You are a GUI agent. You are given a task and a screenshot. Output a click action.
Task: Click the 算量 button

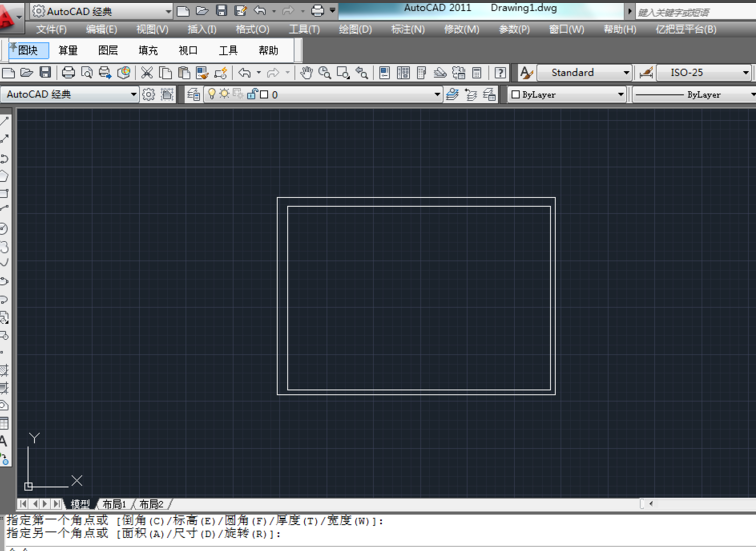click(x=68, y=50)
